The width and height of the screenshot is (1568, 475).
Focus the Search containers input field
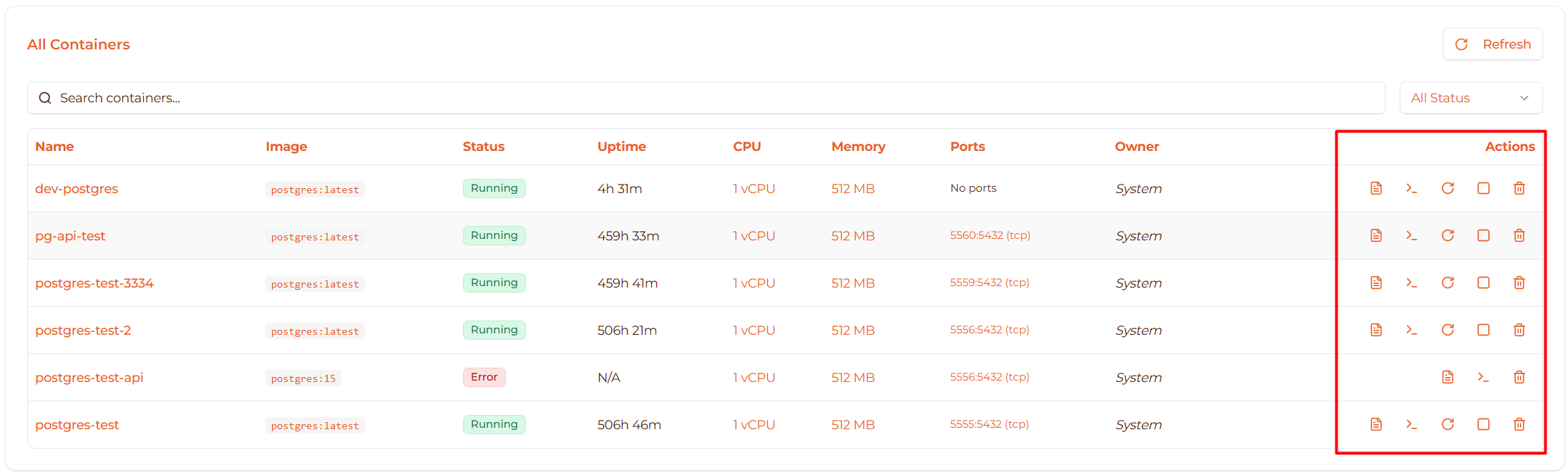click(x=706, y=98)
